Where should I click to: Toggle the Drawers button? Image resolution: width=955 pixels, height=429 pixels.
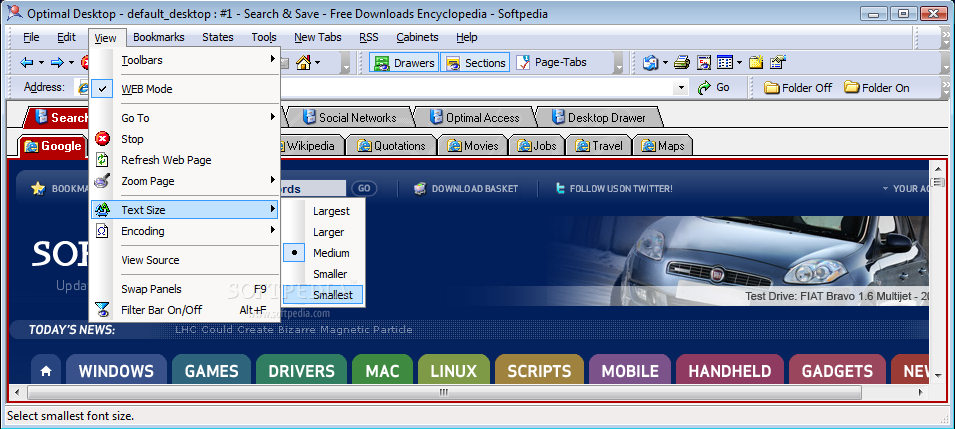[x=404, y=62]
